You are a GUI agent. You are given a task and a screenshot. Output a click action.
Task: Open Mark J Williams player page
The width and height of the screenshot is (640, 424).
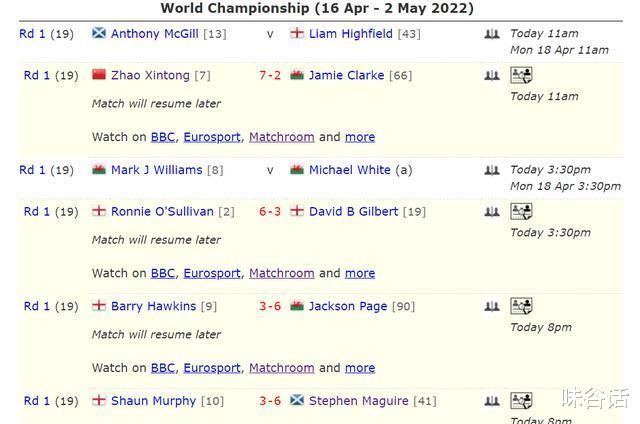(x=156, y=170)
